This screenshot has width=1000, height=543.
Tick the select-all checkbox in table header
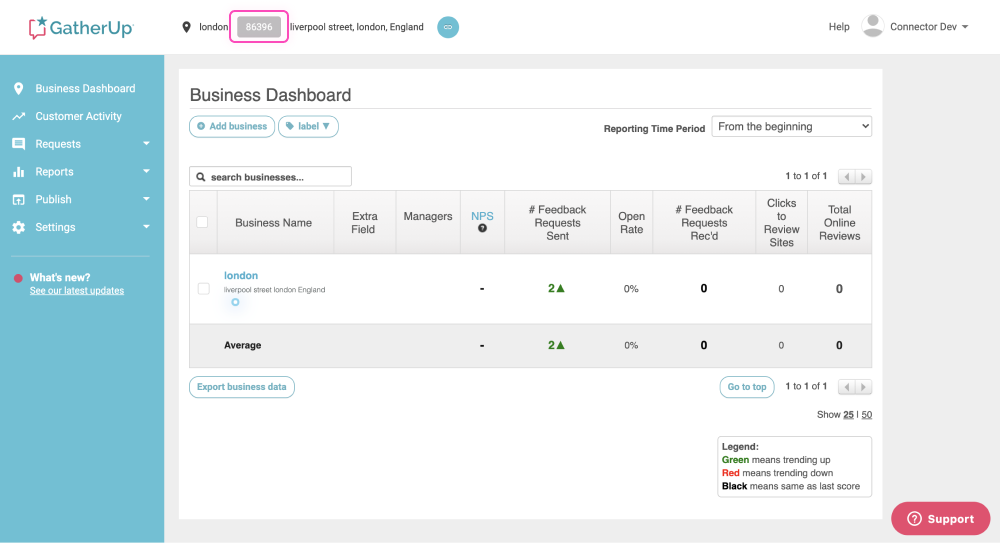[x=202, y=222]
